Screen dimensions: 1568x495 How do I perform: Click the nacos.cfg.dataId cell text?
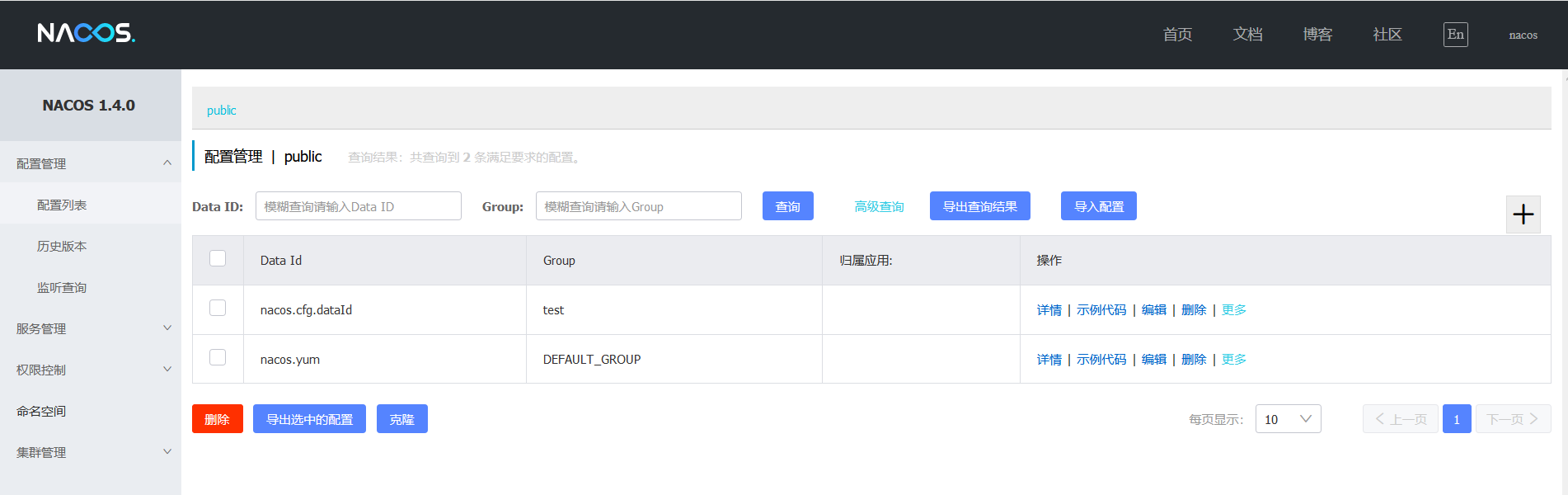[306, 310]
